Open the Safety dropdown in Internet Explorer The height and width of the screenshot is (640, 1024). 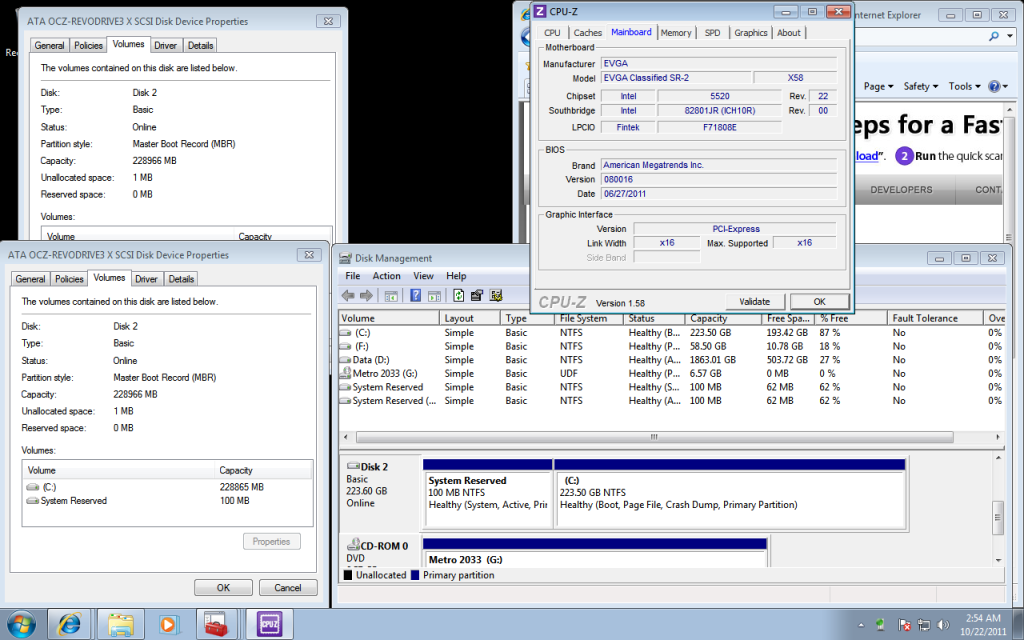921,87
